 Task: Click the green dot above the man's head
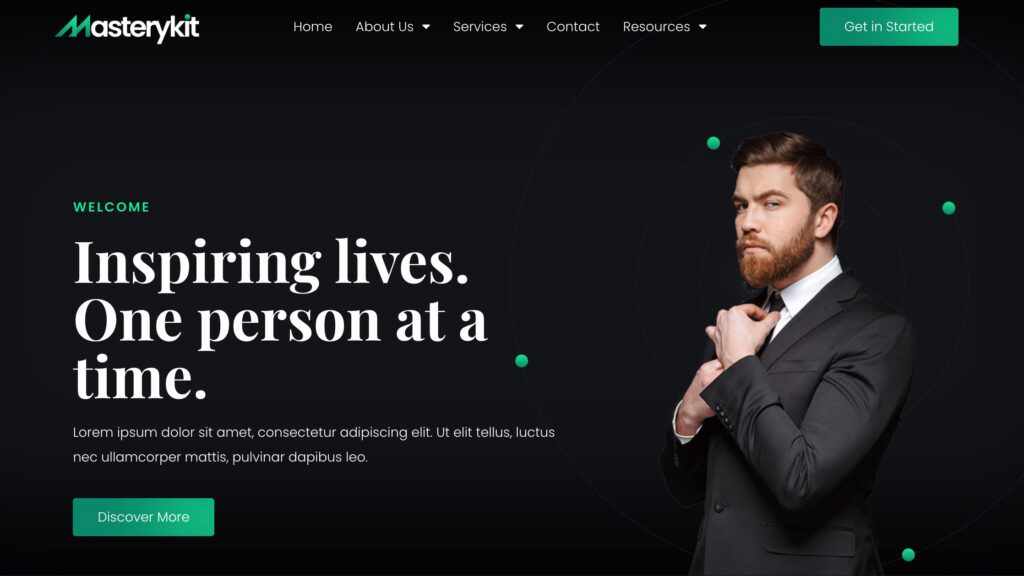(713, 143)
